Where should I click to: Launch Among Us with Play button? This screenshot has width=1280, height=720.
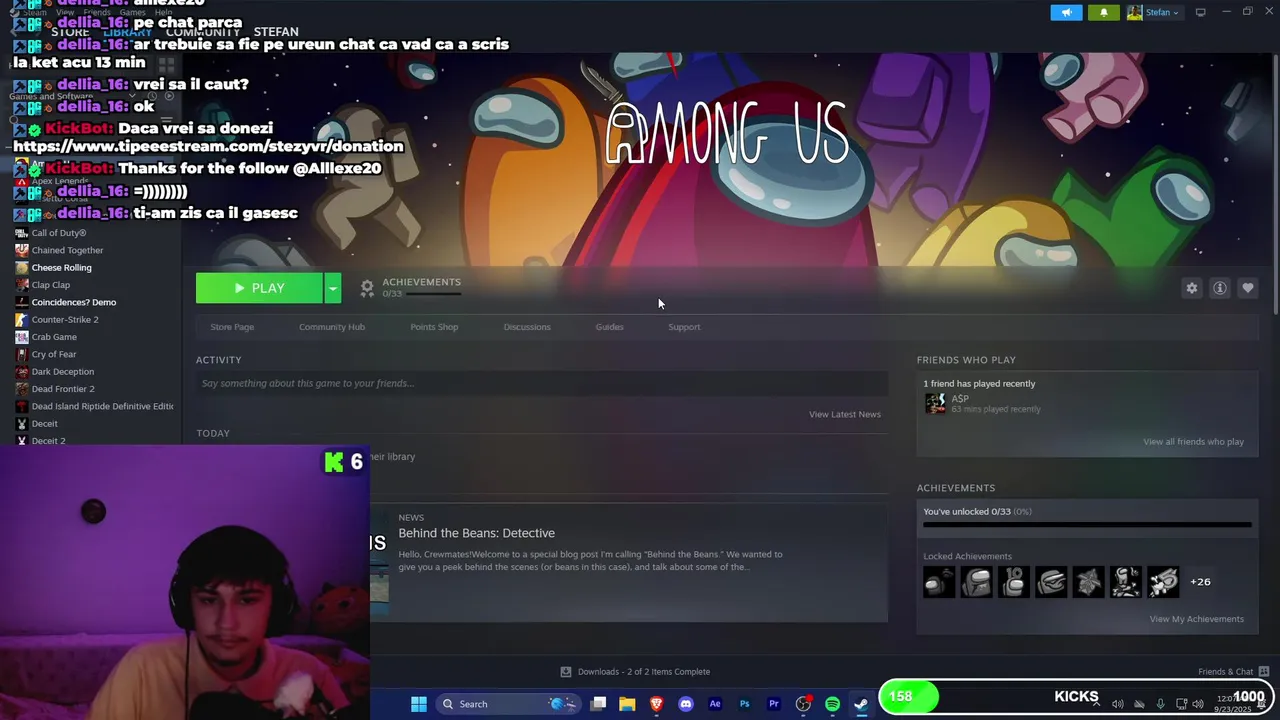(259, 288)
